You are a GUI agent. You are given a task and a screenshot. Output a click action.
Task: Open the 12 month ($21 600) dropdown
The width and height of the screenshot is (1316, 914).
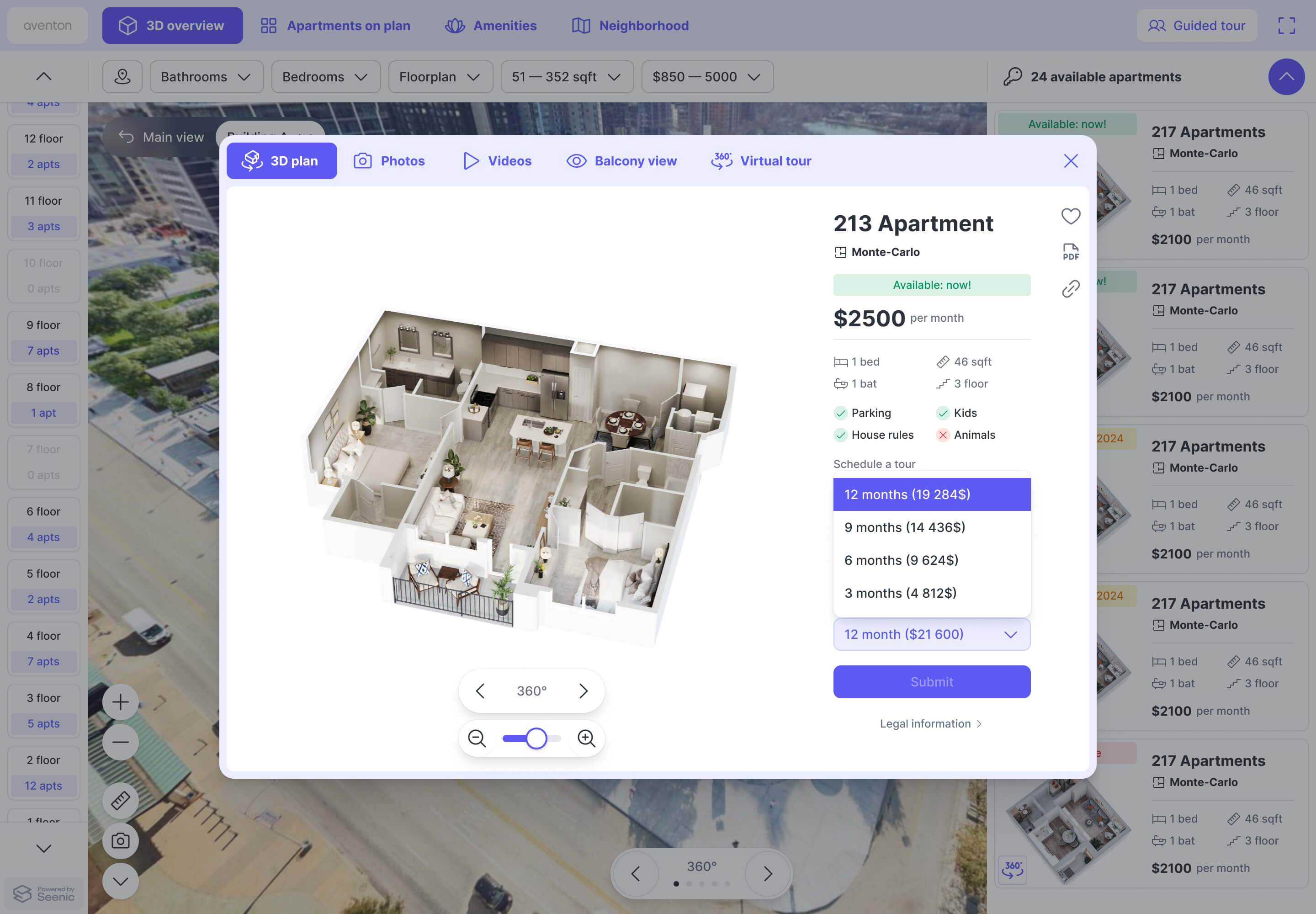[931, 634]
